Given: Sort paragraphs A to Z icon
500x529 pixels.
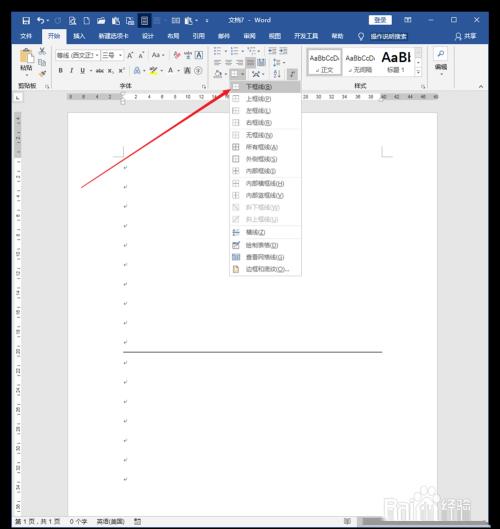Looking at the screenshot, I should point(277,74).
